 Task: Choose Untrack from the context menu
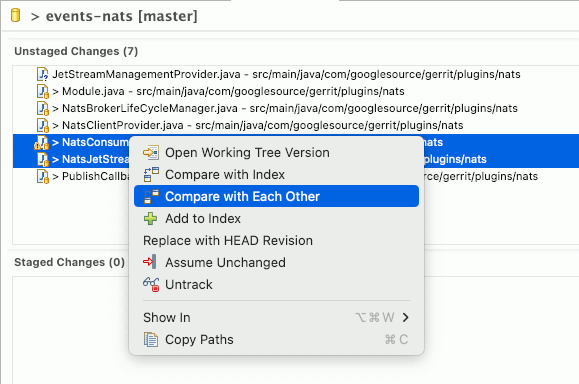(276, 284)
